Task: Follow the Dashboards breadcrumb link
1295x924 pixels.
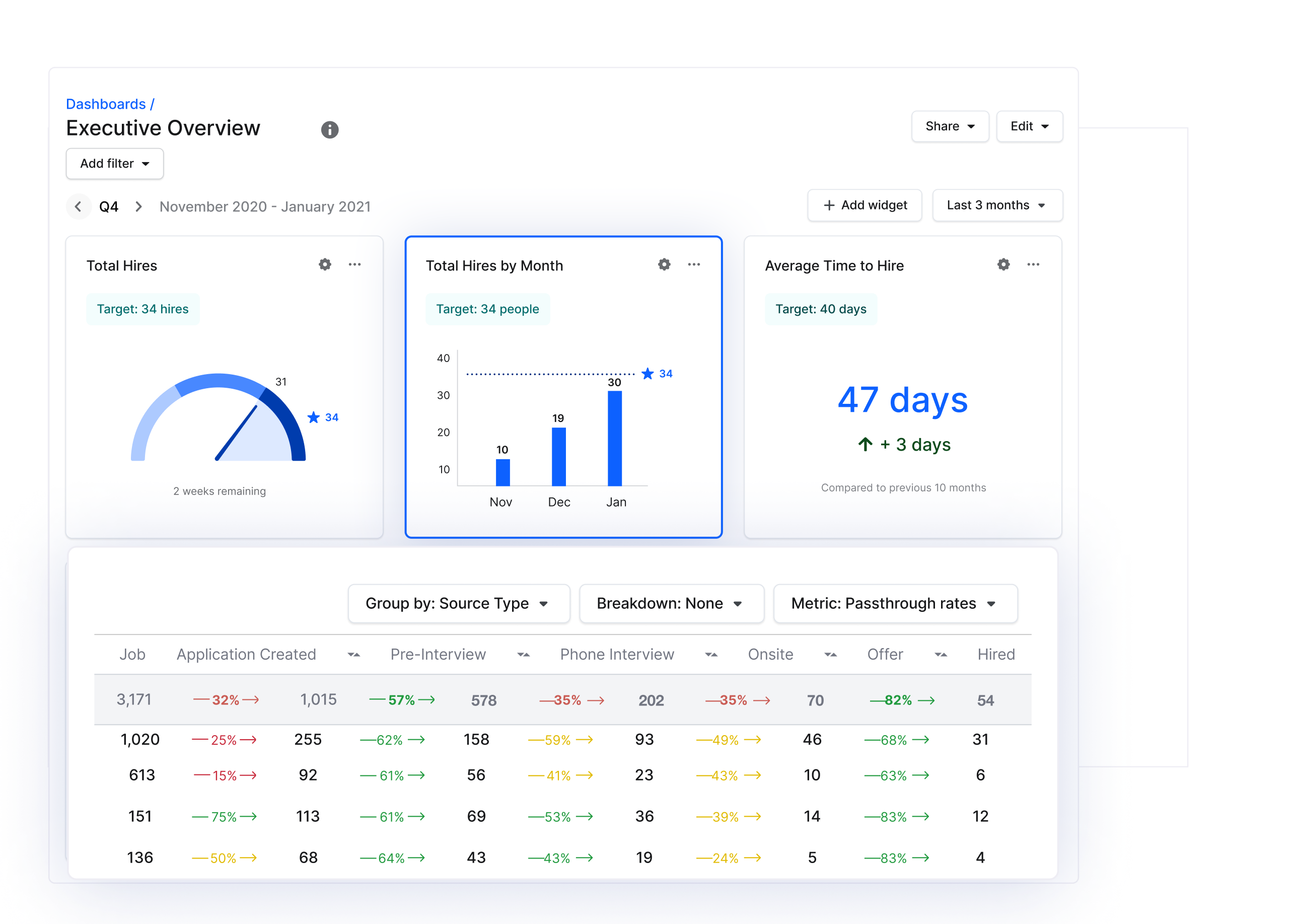Action: pyautogui.click(x=106, y=104)
